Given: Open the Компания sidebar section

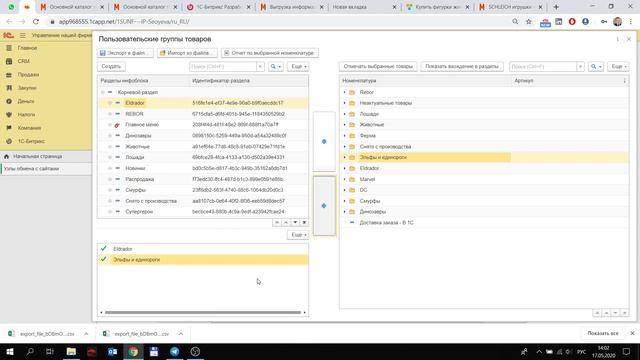Looking at the screenshot, I should [x=29, y=128].
